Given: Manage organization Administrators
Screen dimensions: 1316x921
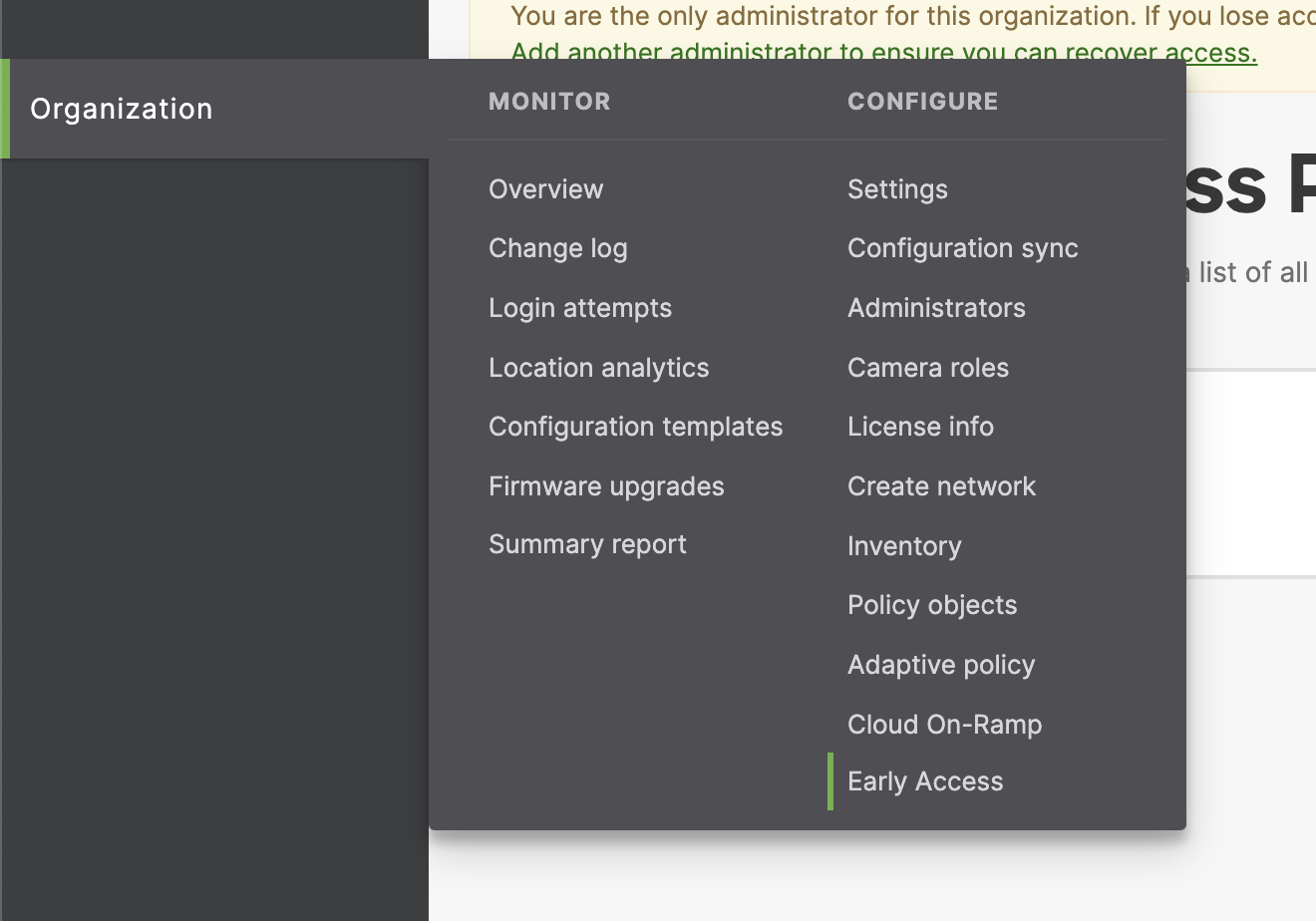Looking at the screenshot, I should pyautogui.click(x=936, y=307).
